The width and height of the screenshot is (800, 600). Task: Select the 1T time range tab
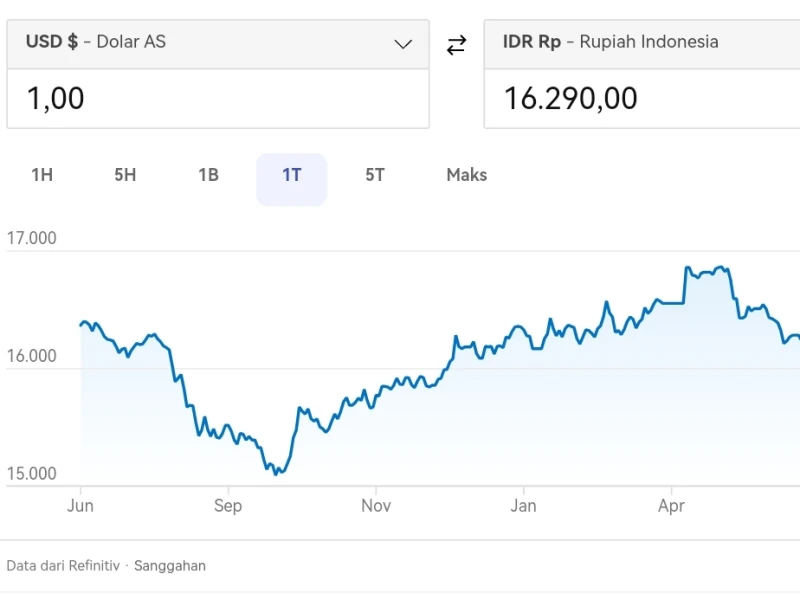[292, 179]
